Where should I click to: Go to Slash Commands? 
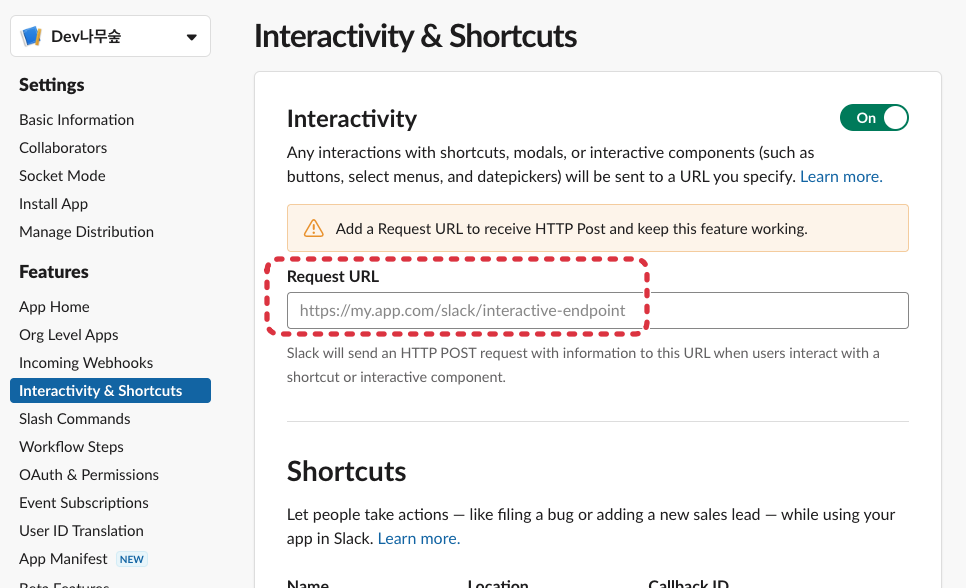[x=75, y=419]
